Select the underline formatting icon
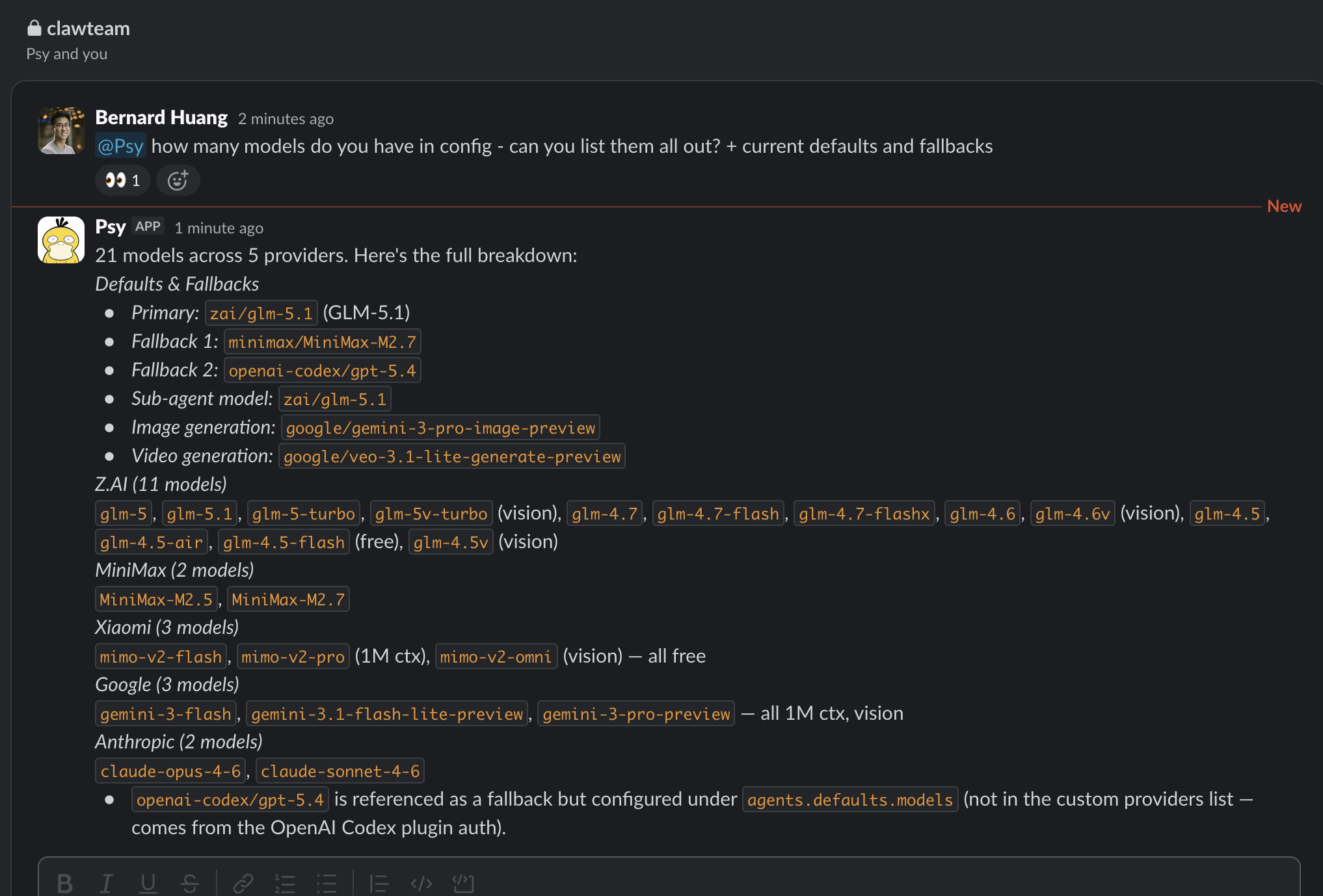The width and height of the screenshot is (1323, 896). pyautogui.click(x=148, y=883)
